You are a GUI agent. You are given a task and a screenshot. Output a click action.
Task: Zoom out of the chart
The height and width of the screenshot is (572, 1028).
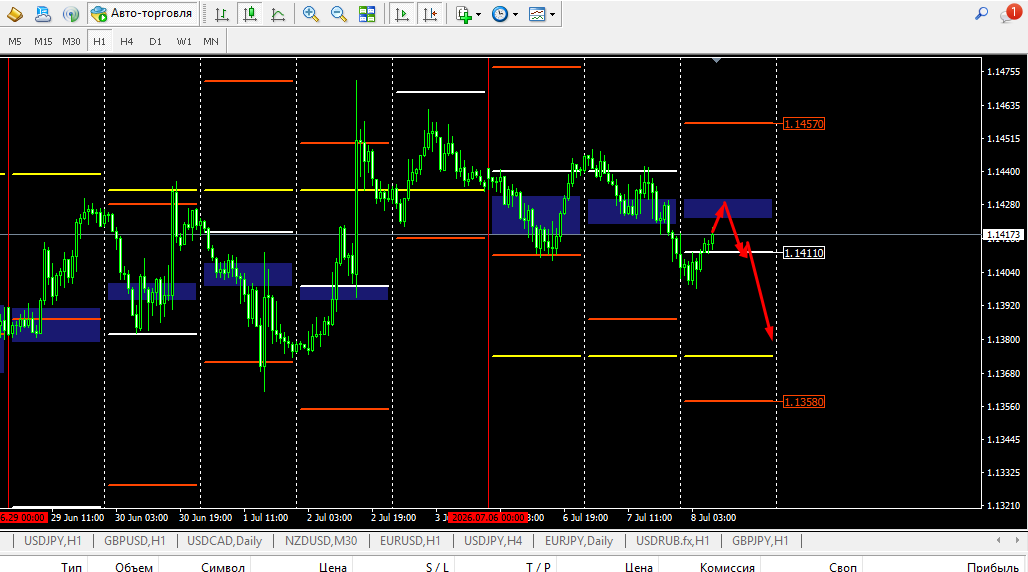click(x=339, y=14)
